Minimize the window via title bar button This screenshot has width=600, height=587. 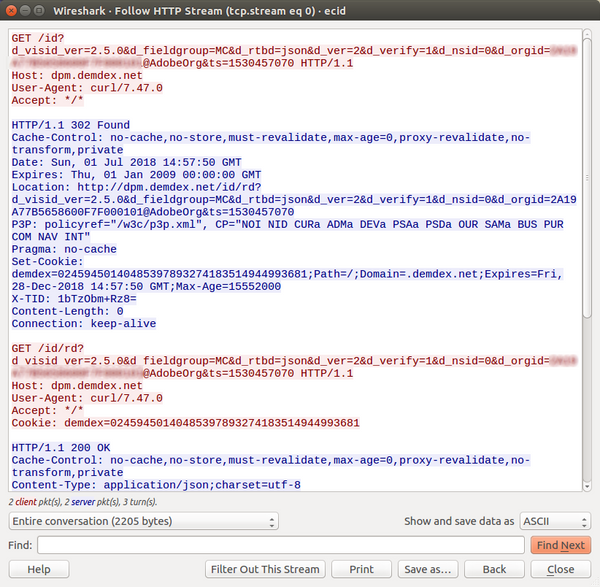[25, 10]
